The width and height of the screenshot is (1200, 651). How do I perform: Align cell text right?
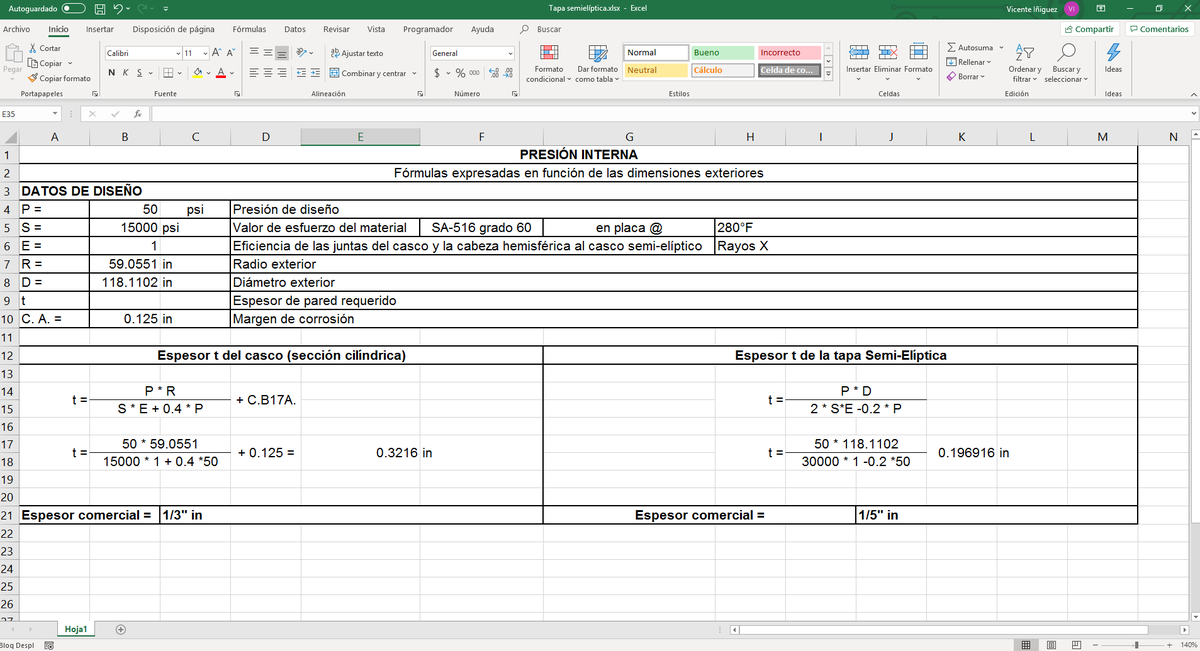(x=284, y=73)
